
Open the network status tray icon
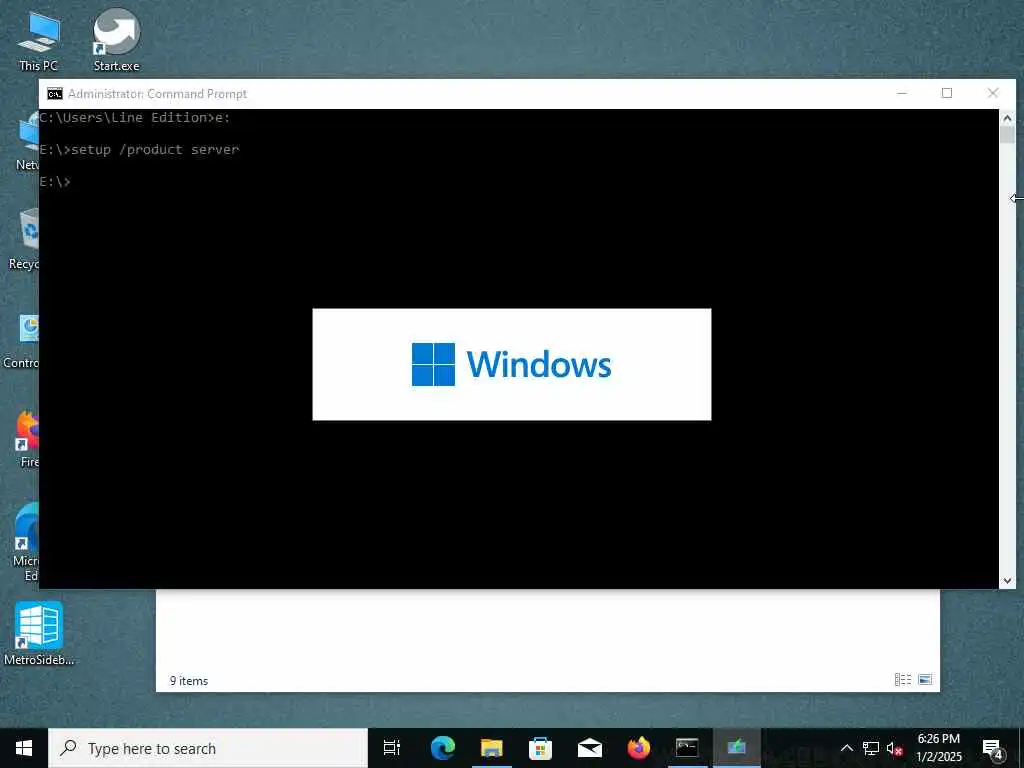pos(871,748)
